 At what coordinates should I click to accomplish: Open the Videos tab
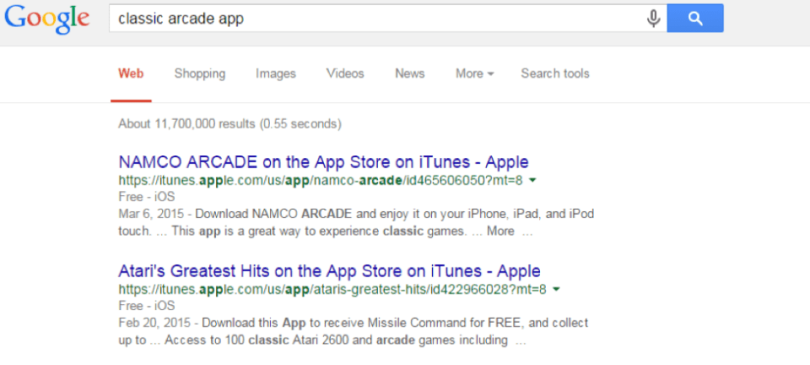[345, 74]
